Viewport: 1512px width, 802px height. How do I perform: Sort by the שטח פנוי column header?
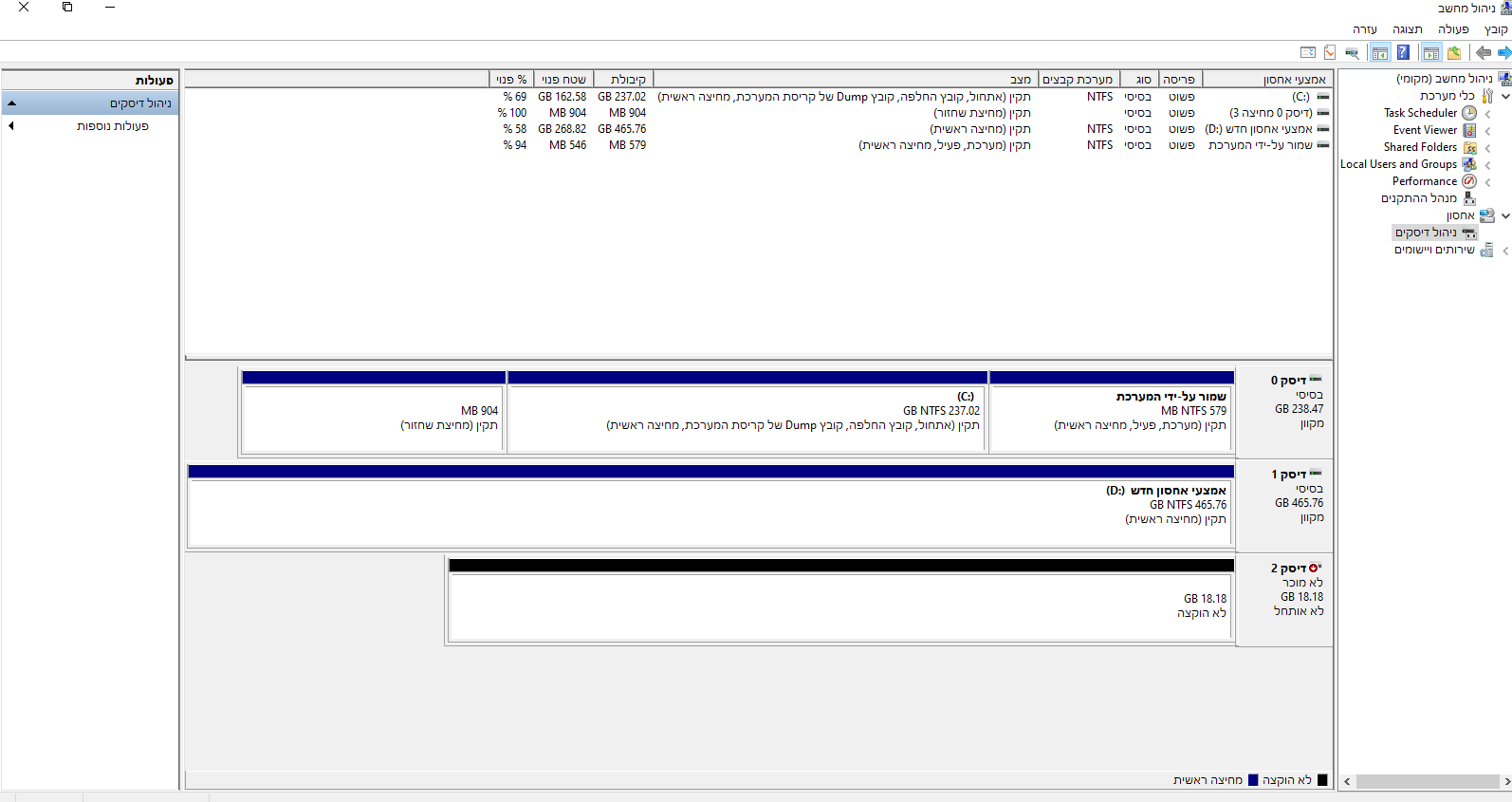click(564, 80)
